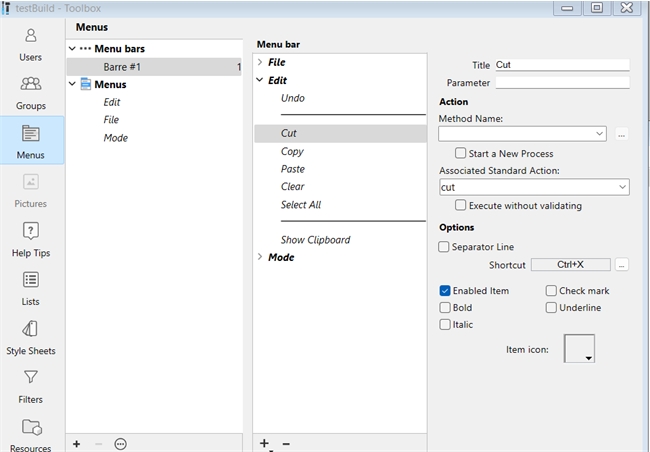Open the Resources folder icon
The image size is (650, 452).
(32, 426)
